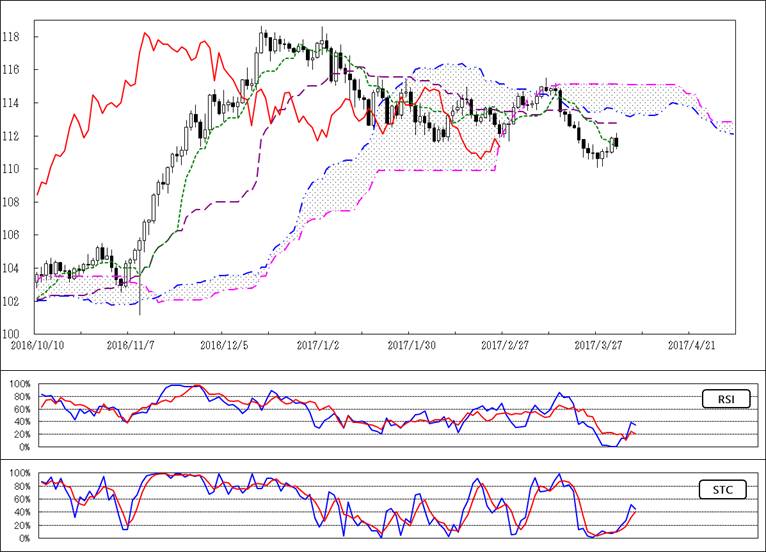This screenshot has width=766, height=552.
Task: Click the 100% label in RSI panel
Action: [x=18, y=383]
